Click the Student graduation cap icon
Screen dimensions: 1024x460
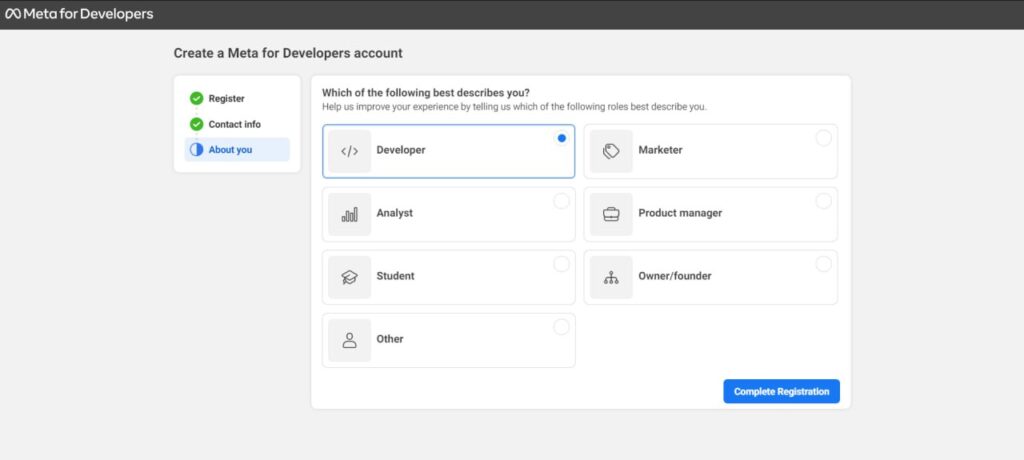coord(349,277)
